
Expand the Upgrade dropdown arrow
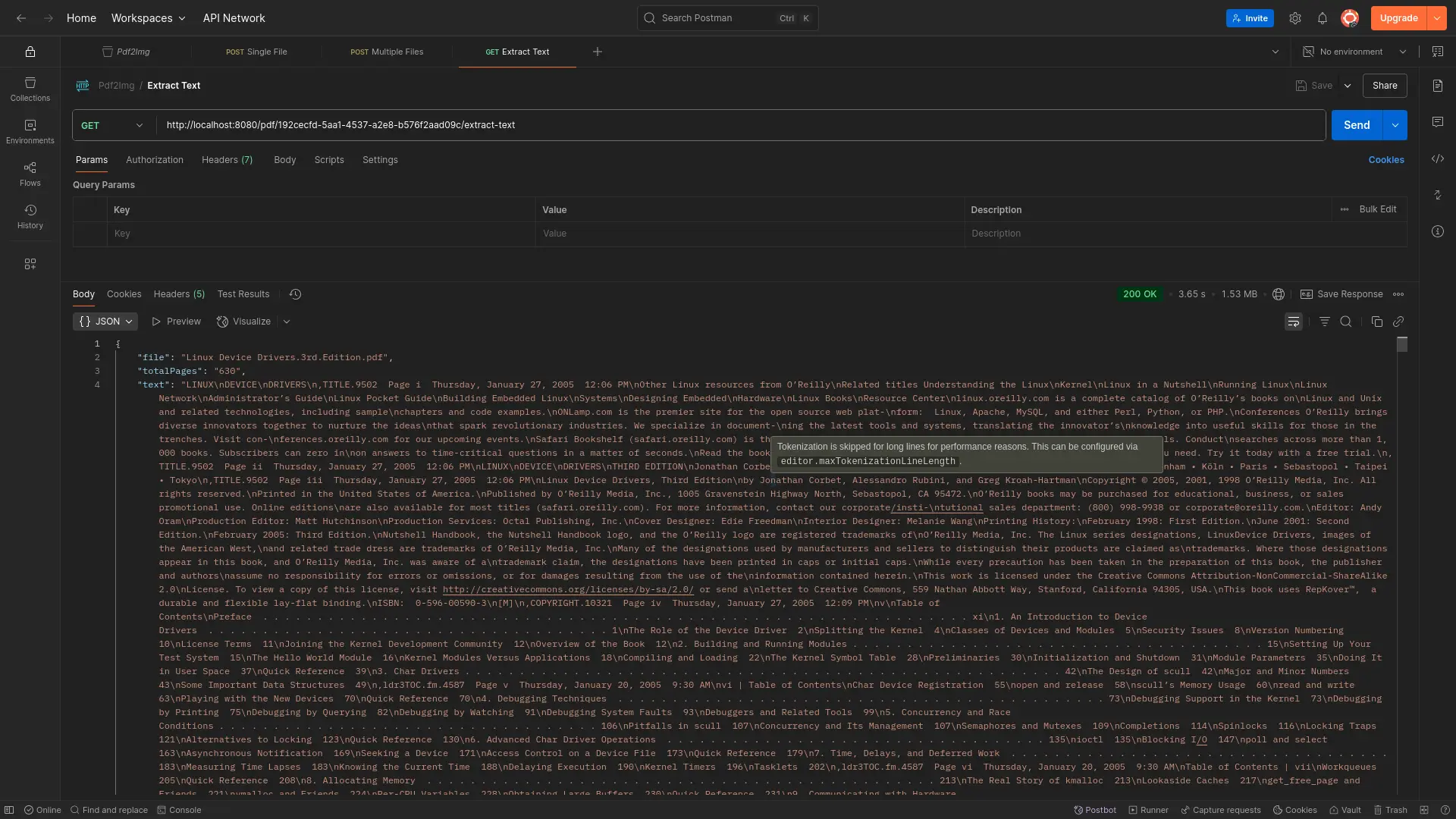1437,18
